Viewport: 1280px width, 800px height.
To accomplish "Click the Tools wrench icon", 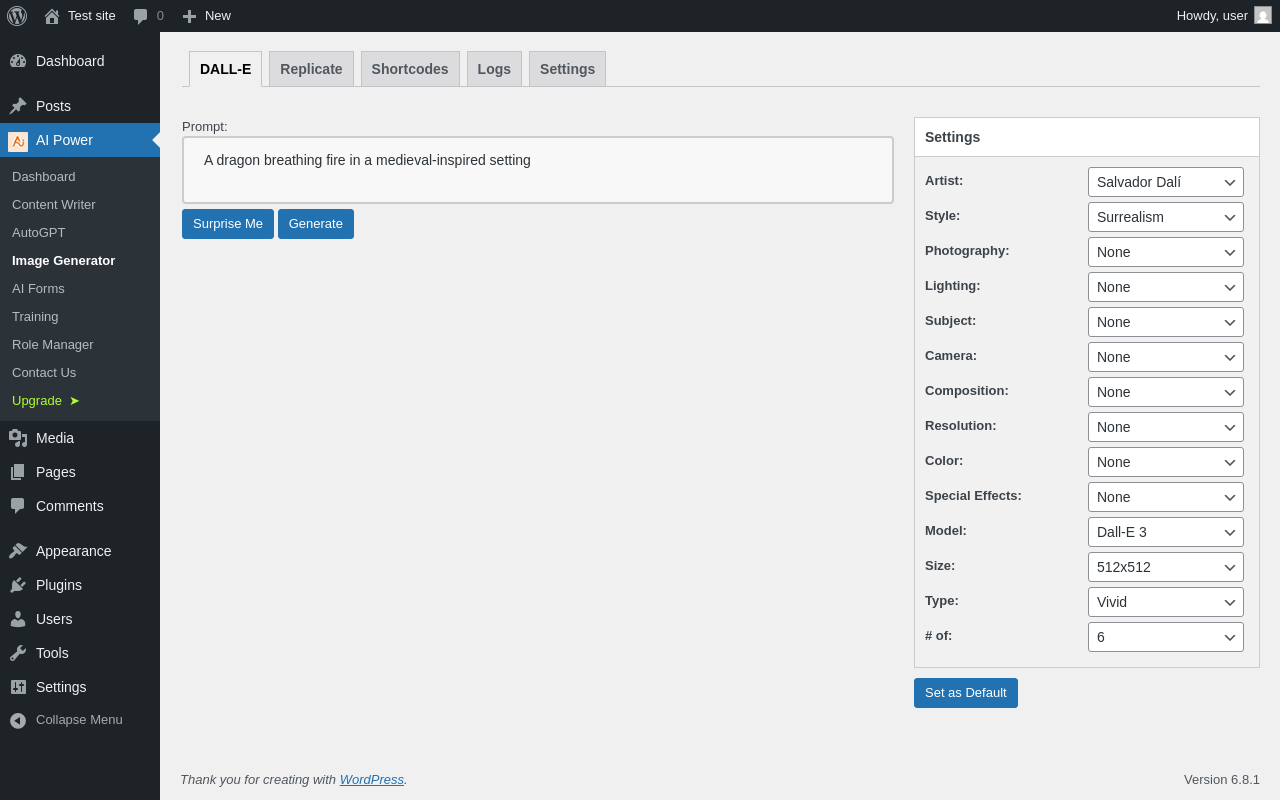I will click(x=18, y=653).
